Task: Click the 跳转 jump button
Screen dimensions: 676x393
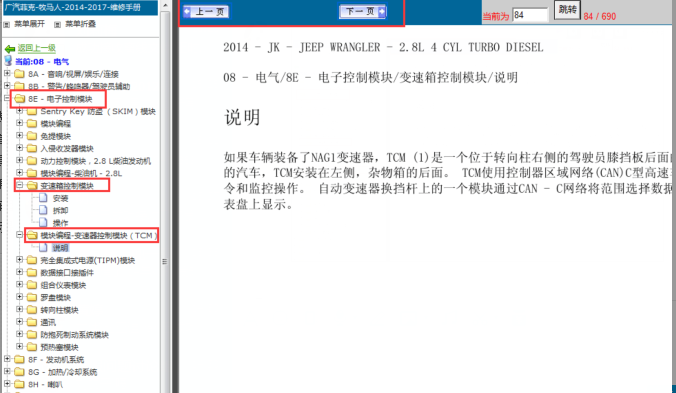Action: [x=567, y=9]
